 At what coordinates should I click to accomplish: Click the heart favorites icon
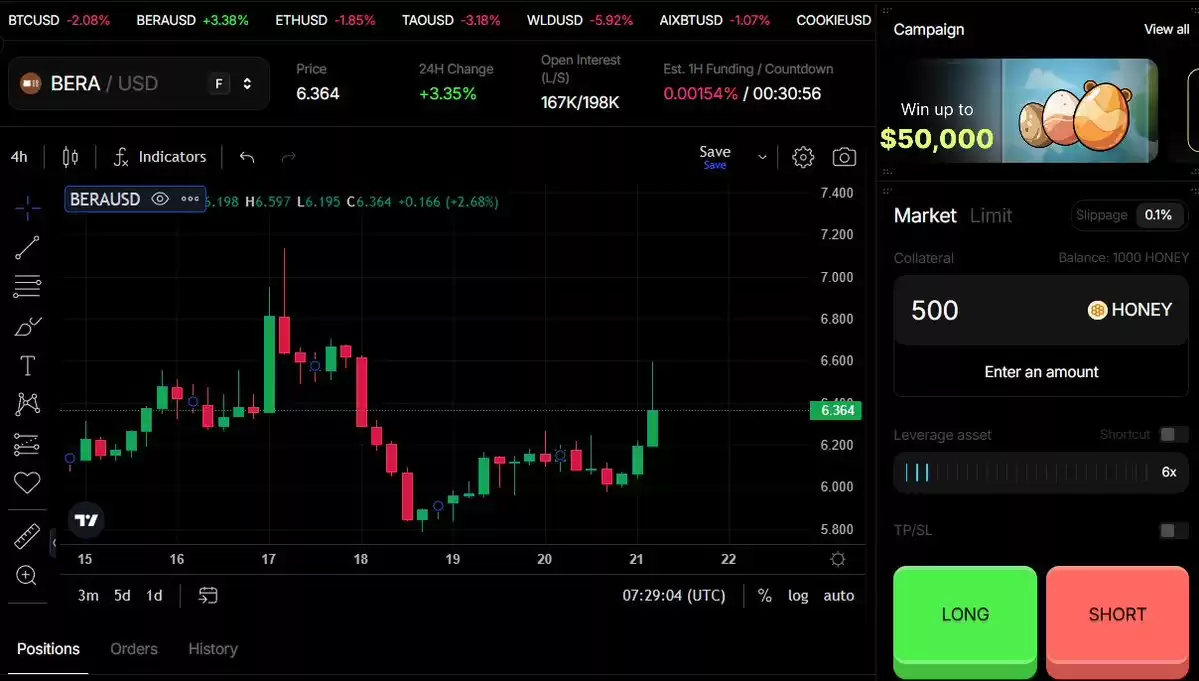(27, 482)
